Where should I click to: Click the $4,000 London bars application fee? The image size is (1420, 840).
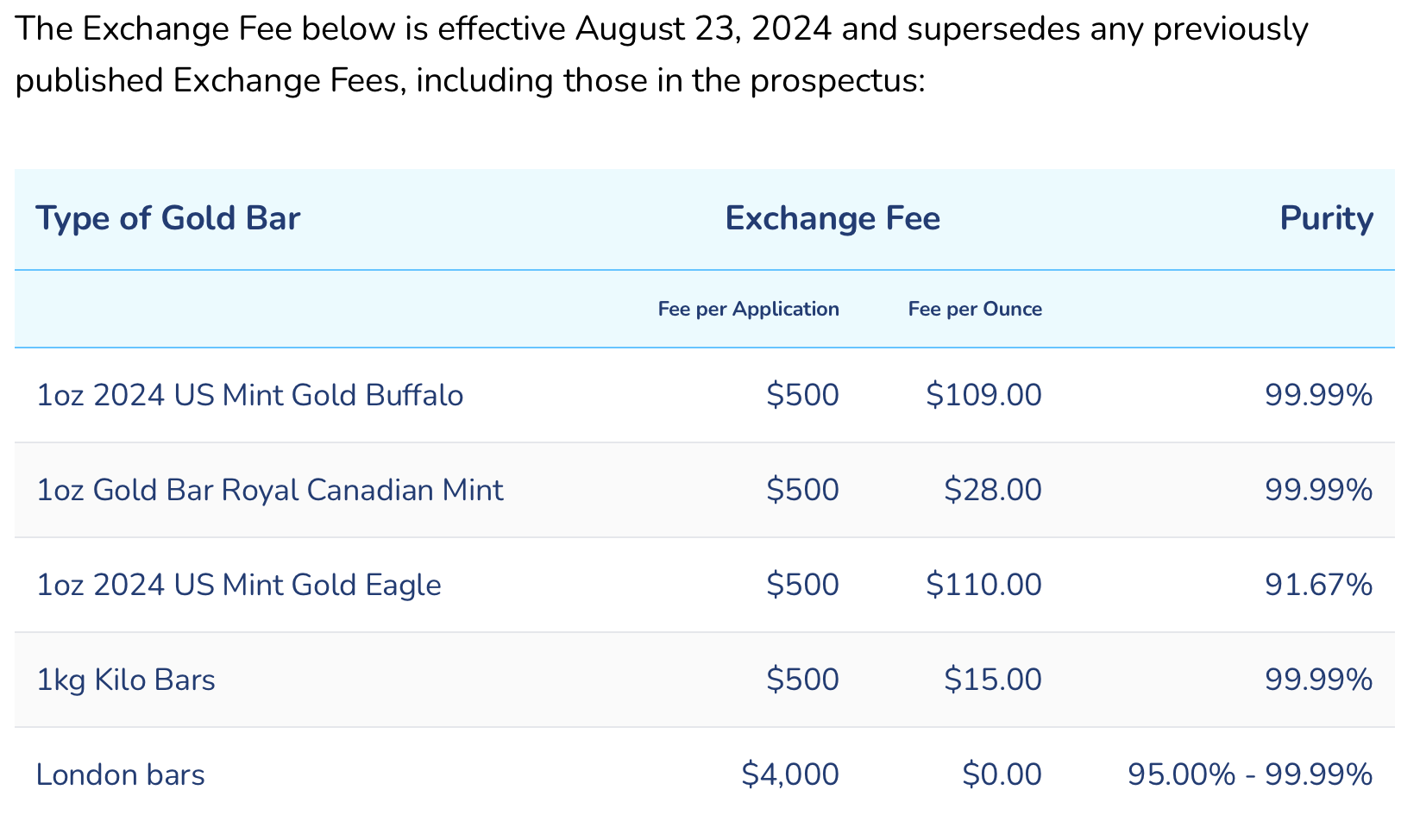[x=789, y=774]
